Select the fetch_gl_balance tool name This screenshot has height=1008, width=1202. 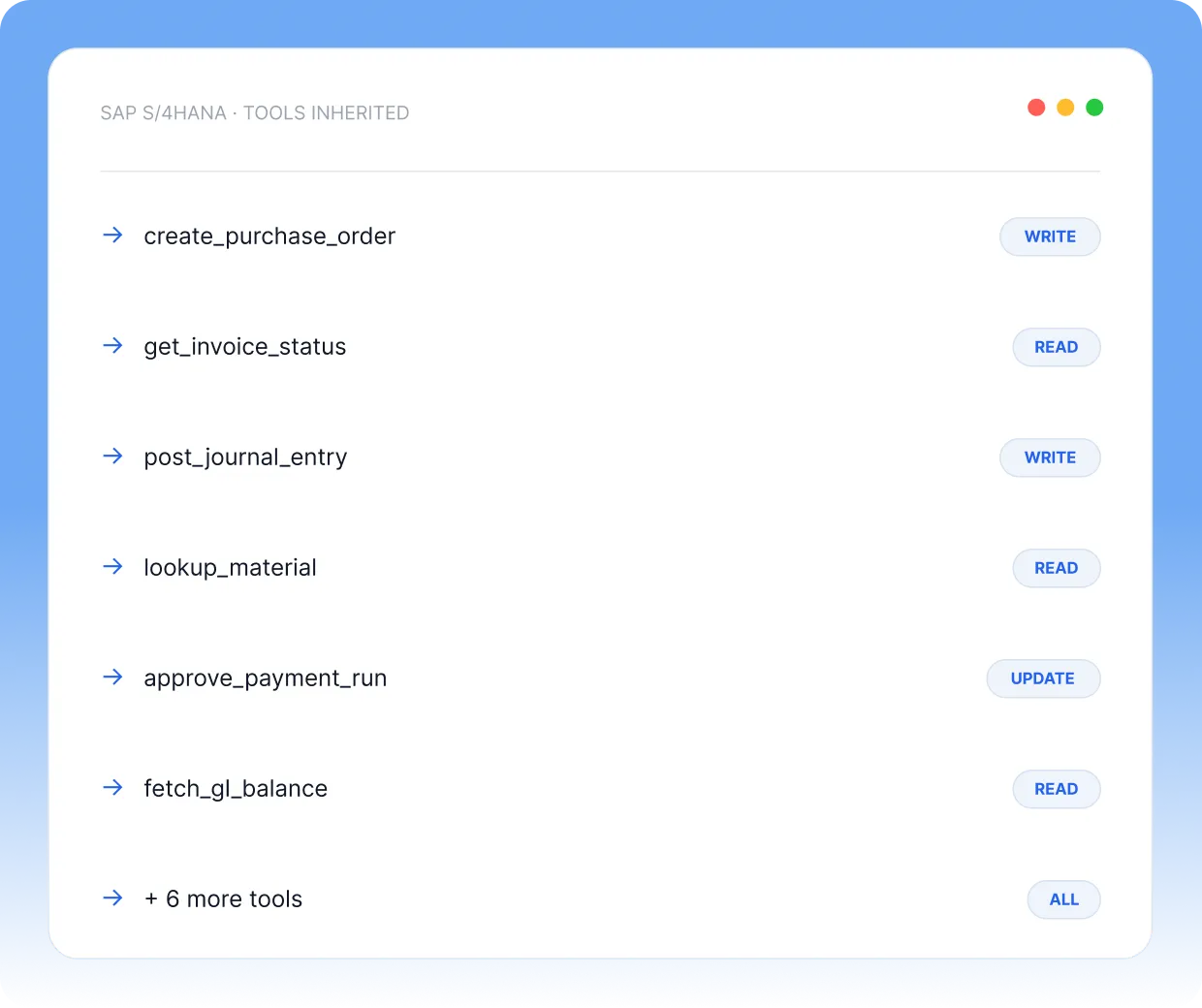pyautogui.click(x=236, y=789)
